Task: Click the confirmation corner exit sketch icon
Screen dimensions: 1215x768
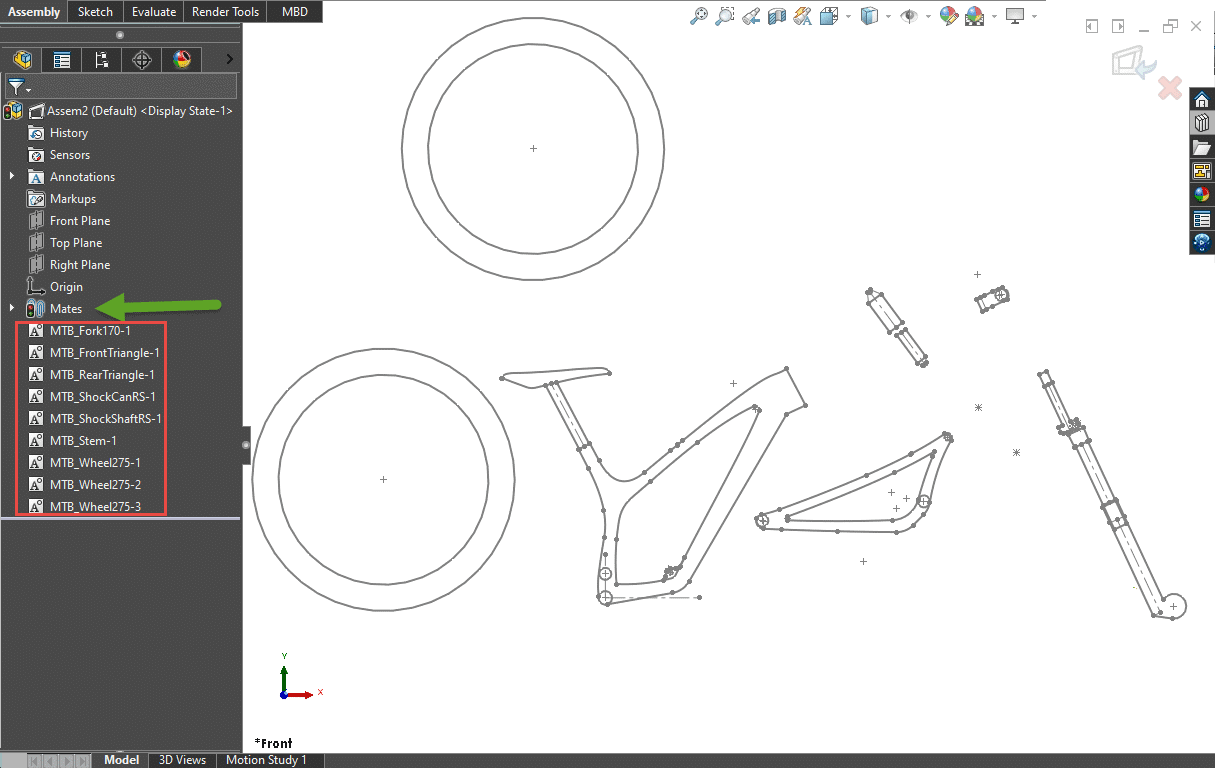Action: (1135, 63)
